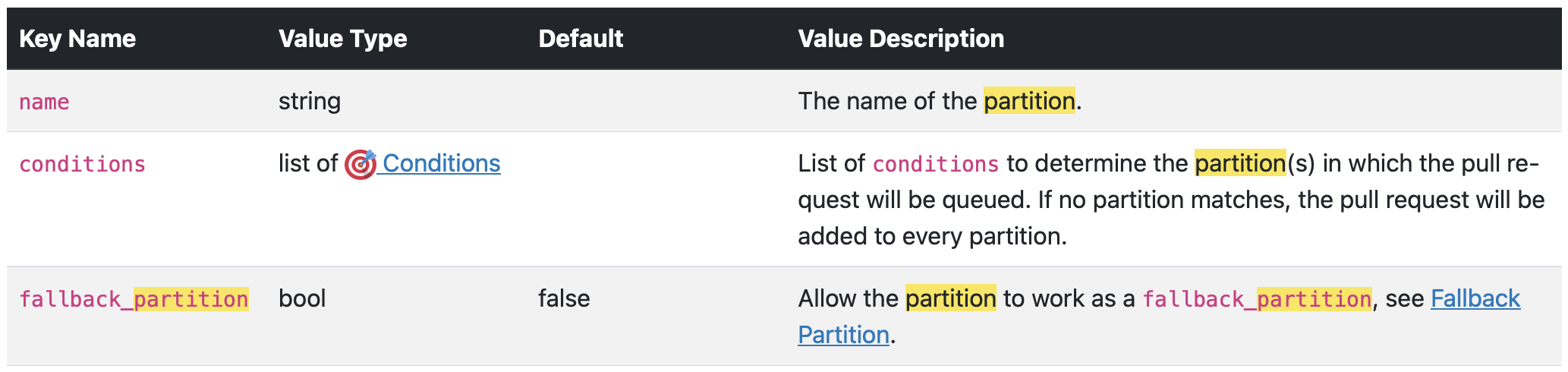The image size is (1568, 372).
Task: Click the "list of" text before Conditions
Action: pyautogui.click(x=308, y=163)
